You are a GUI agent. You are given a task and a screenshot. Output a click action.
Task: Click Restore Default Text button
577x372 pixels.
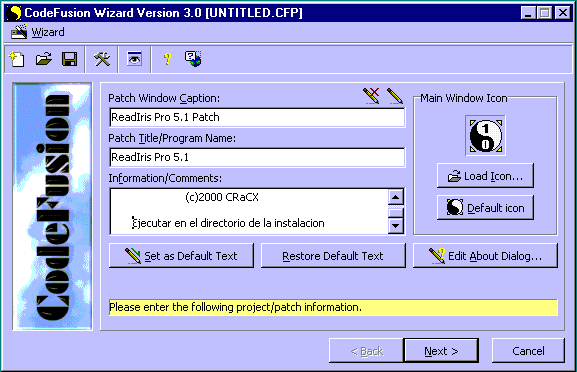click(x=333, y=255)
